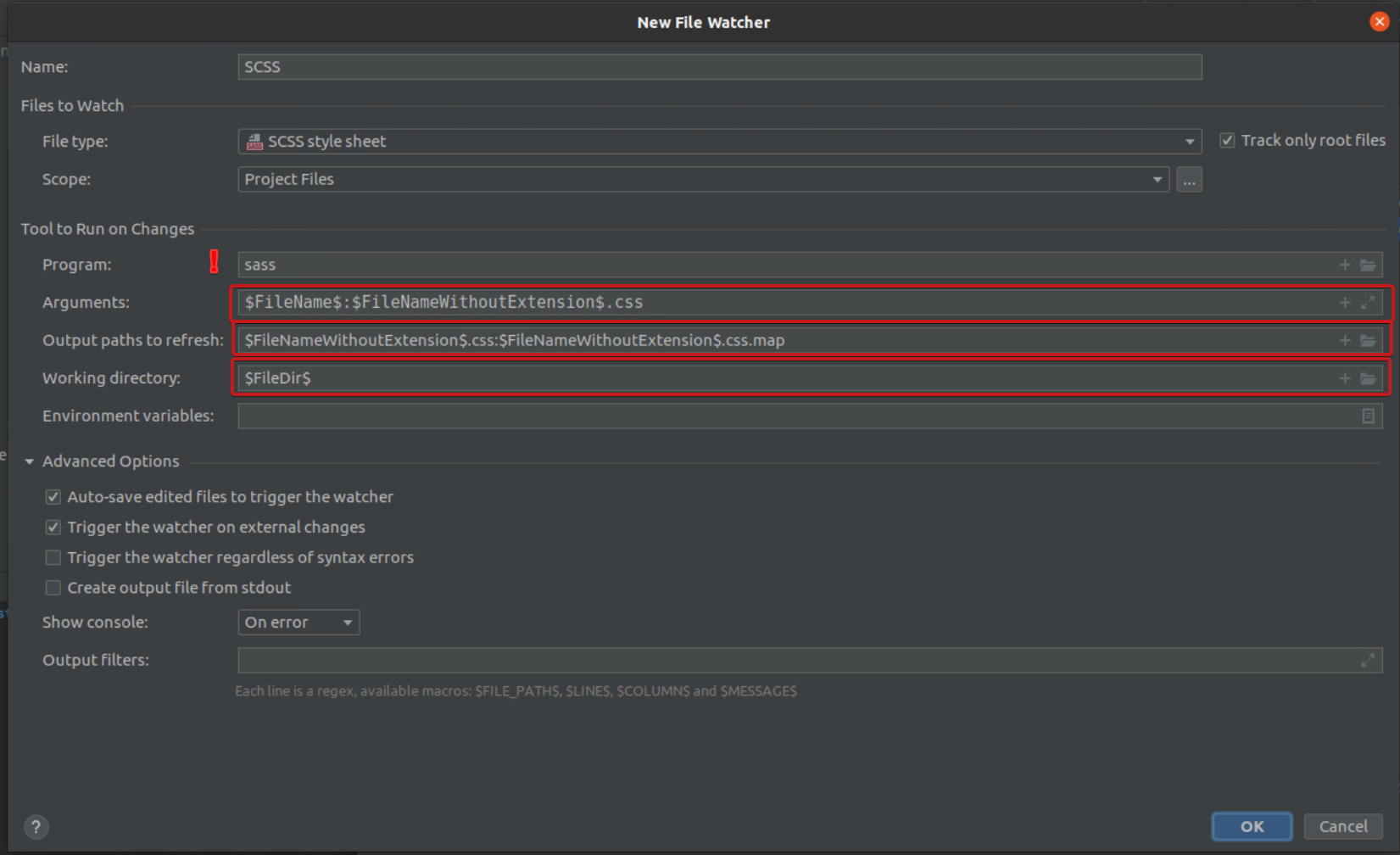Collapse the Advanced Options section
The height and width of the screenshot is (855, 1400).
coord(30,461)
